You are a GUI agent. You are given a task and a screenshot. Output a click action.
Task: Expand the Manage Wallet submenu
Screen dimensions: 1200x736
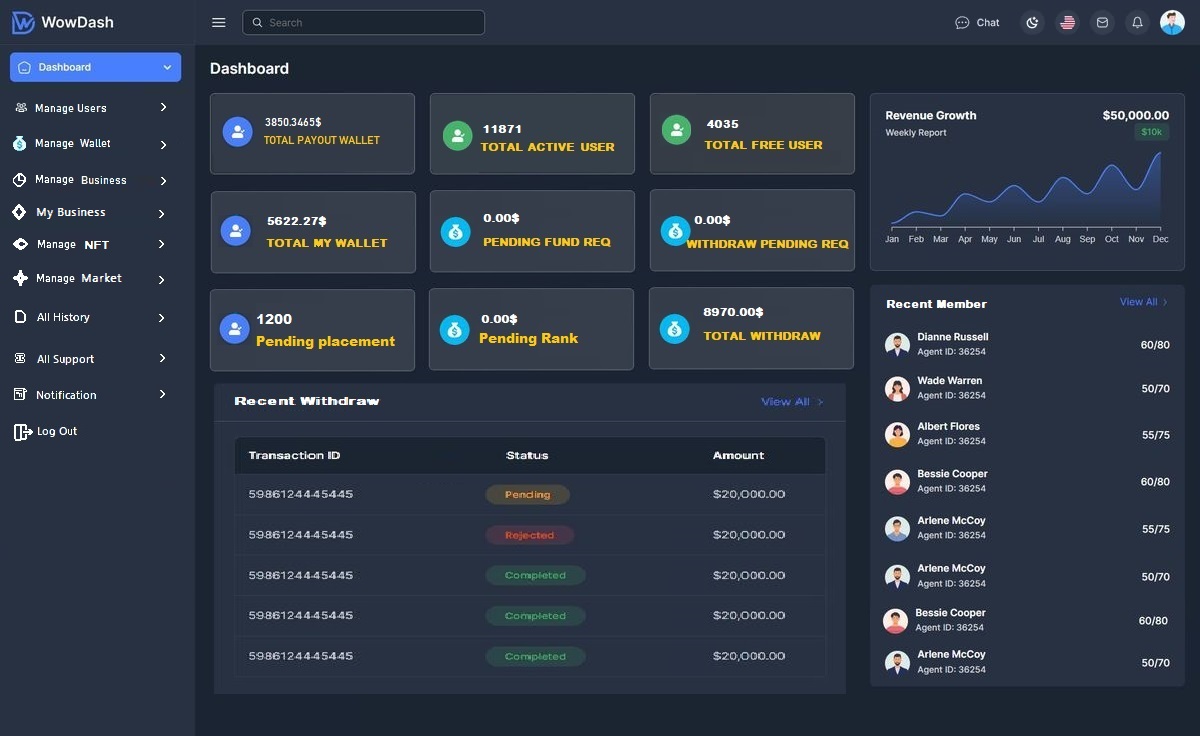pos(163,144)
